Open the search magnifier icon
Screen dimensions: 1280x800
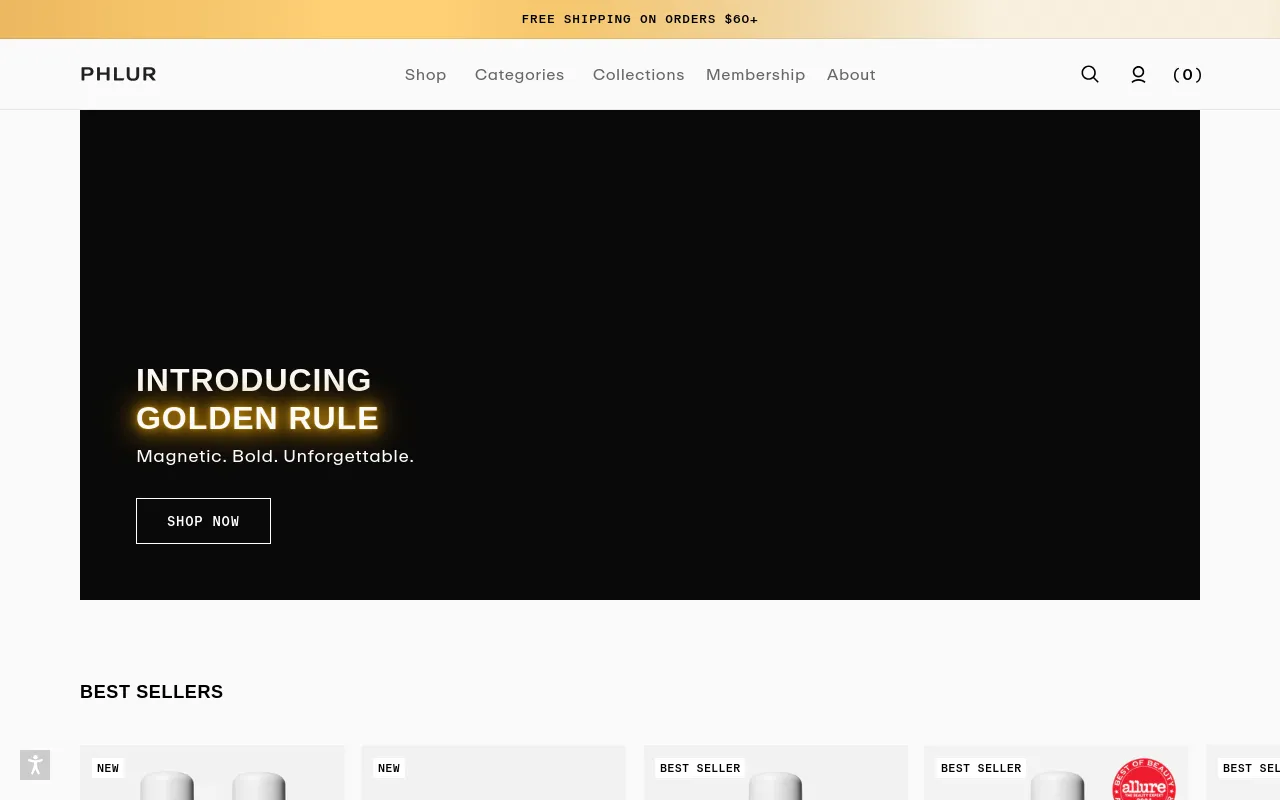1090,74
